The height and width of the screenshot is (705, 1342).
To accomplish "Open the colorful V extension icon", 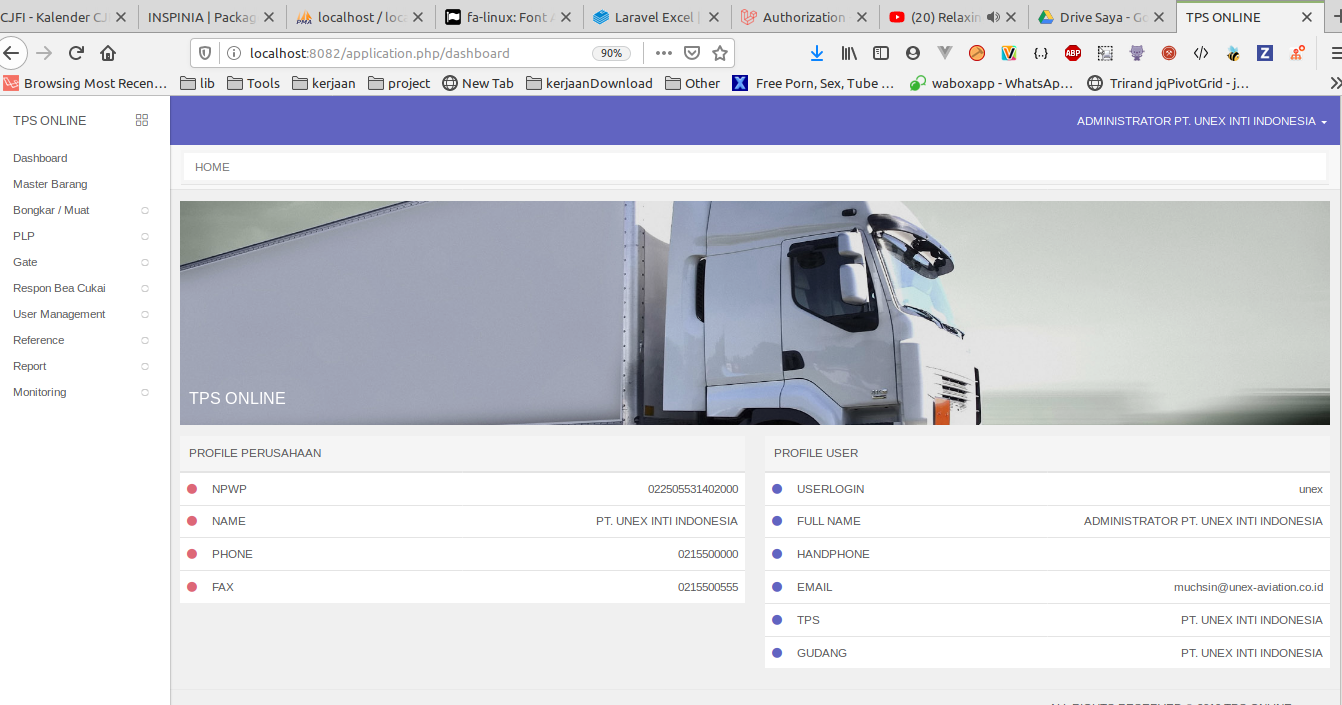I will [x=1009, y=53].
